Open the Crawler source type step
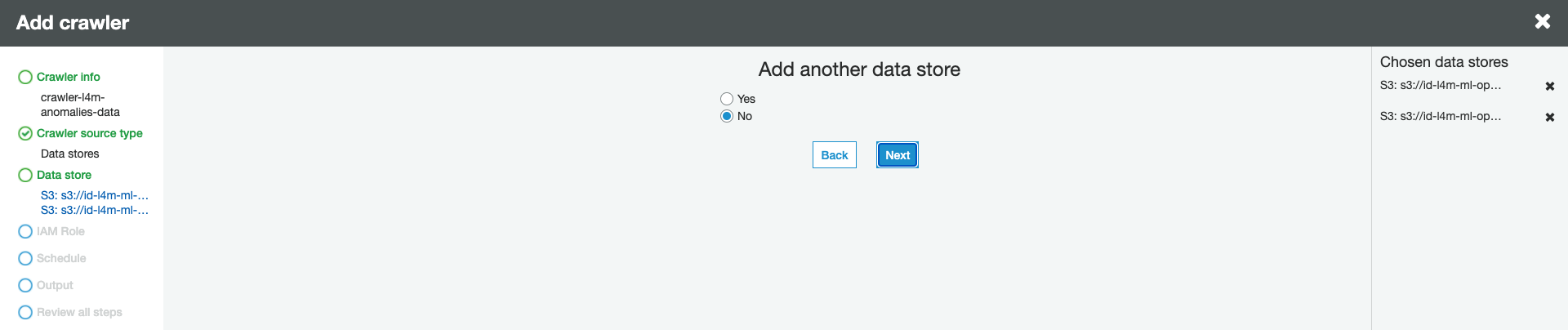Screen dimensions: 1568x330 point(90,133)
